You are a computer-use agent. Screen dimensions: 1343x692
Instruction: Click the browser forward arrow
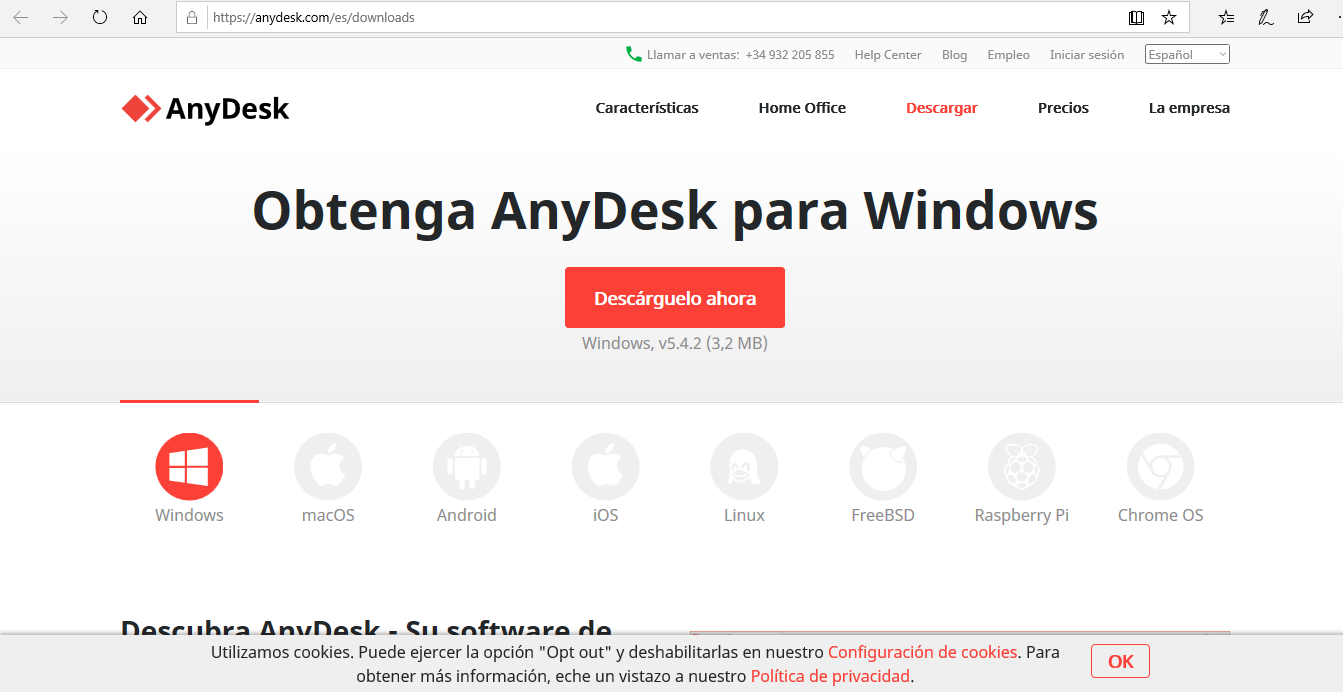tap(60, 17)
